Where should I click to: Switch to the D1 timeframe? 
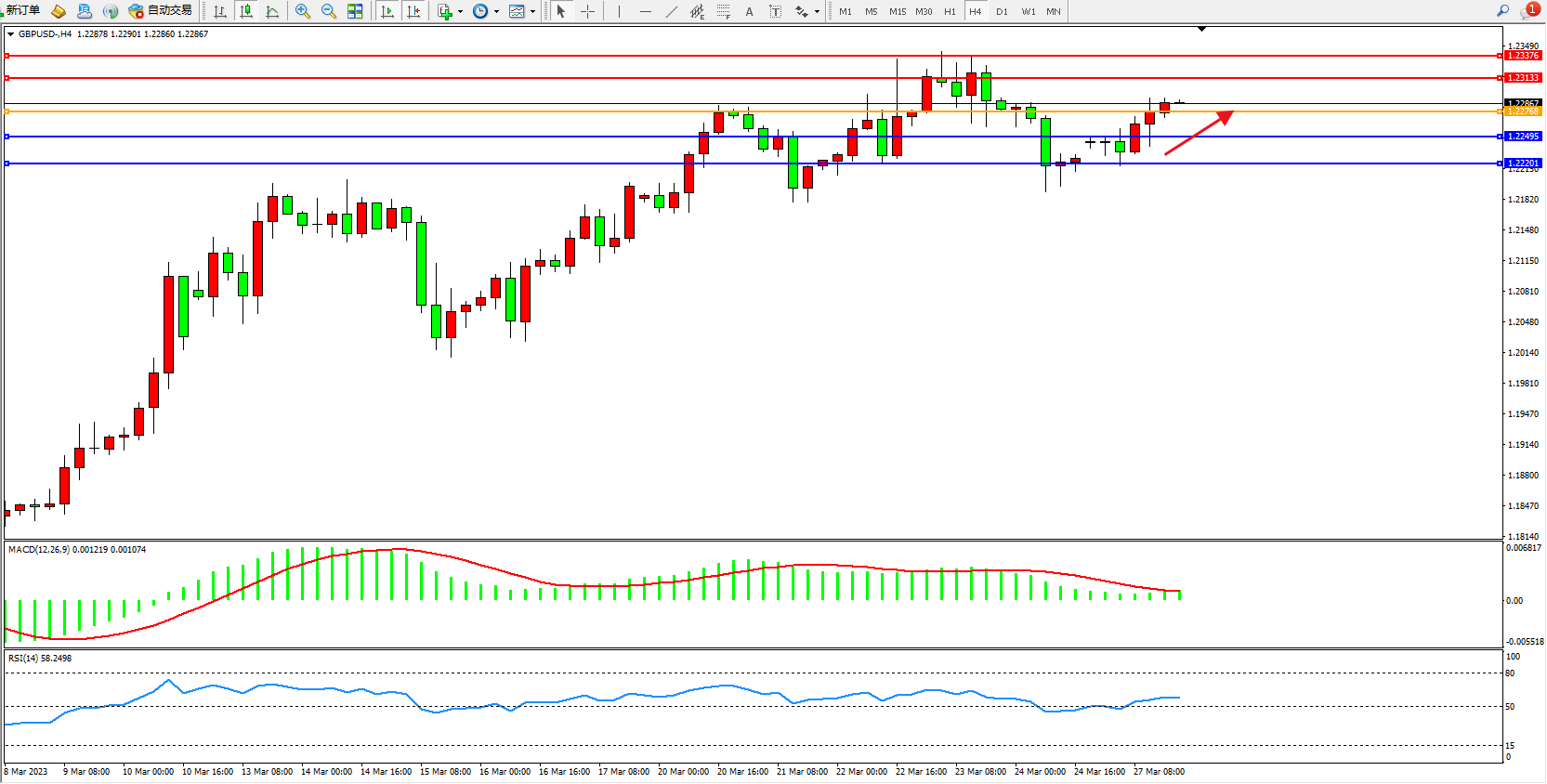click(x=1002, y=11)
